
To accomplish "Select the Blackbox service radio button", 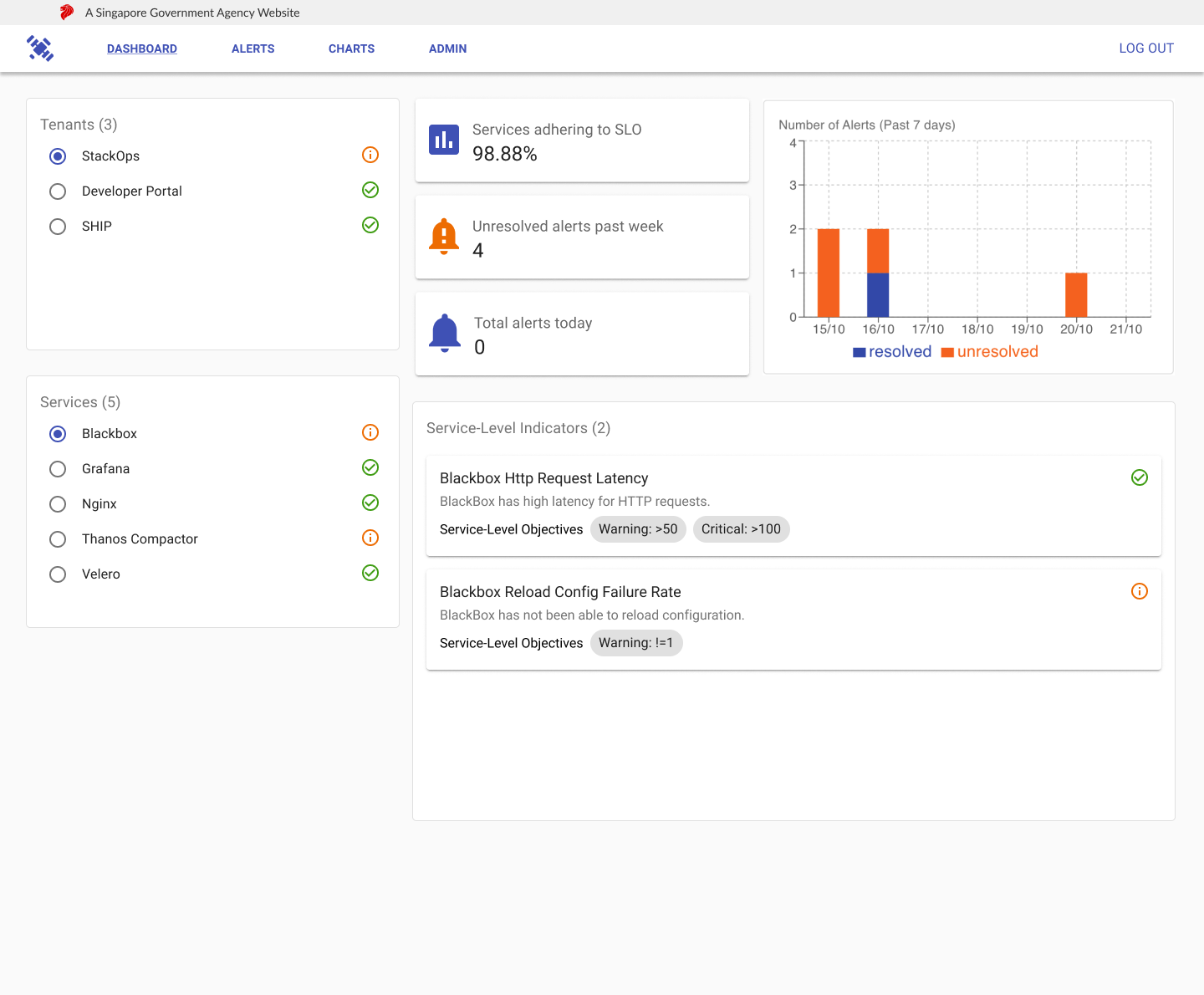I will (58, 434).
